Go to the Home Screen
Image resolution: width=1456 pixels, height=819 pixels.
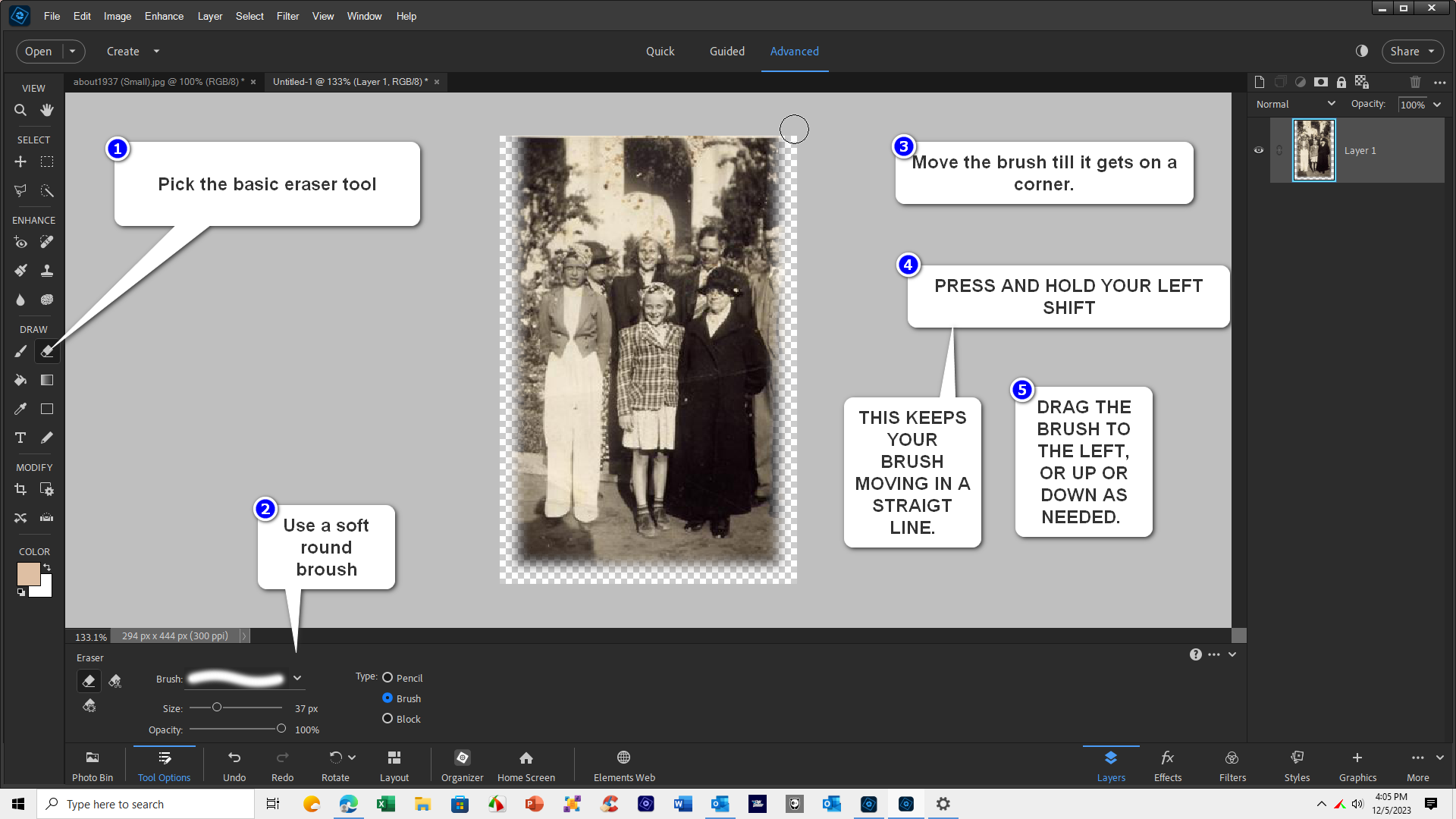tap(526, 764)
